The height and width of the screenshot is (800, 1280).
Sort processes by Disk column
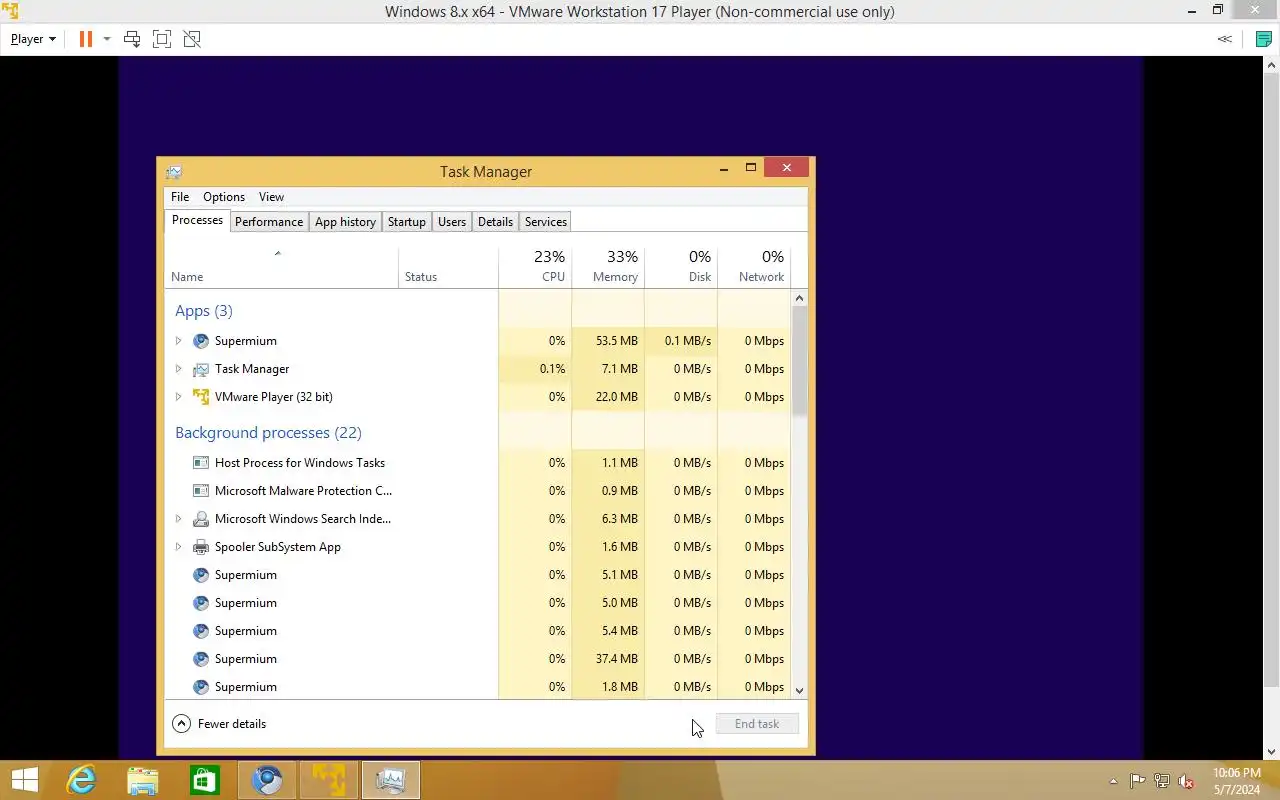(x=681, y=267)
